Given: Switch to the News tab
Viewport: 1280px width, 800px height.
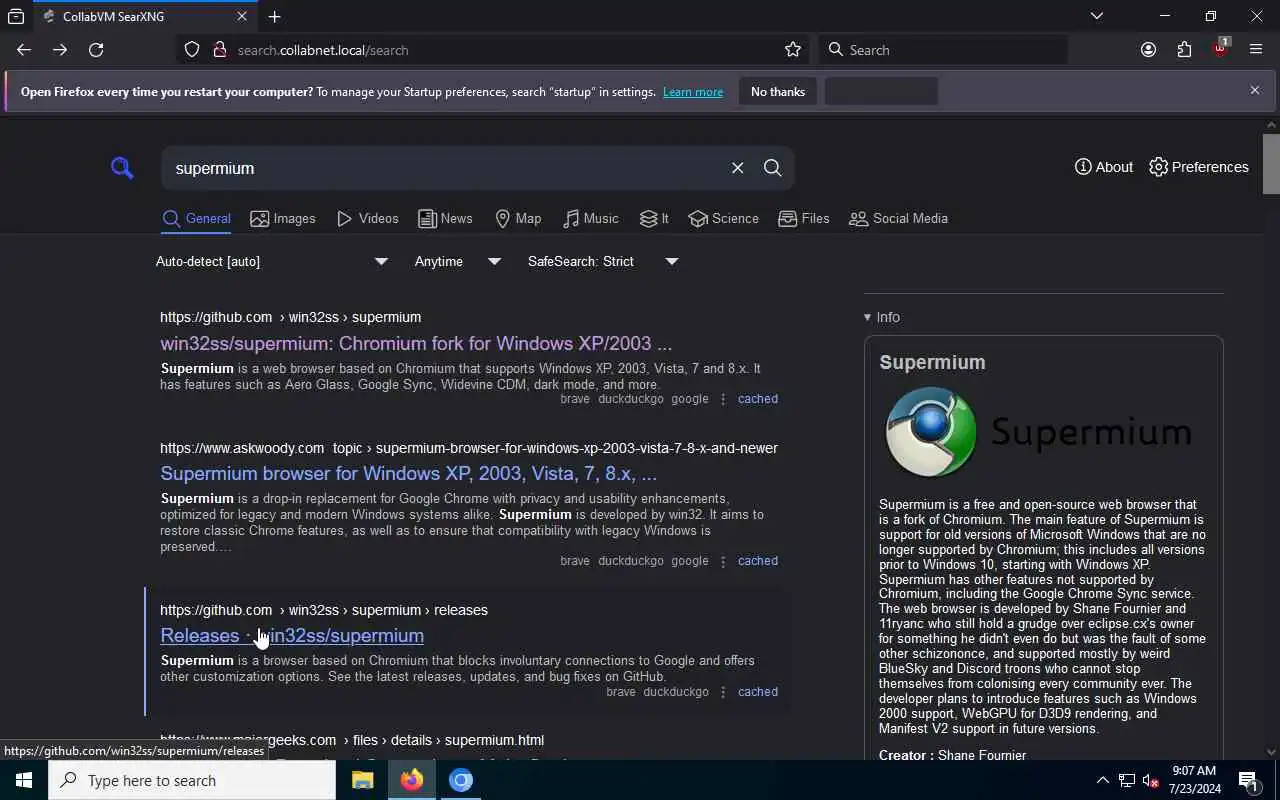Looking at the screenshot, I should coord(445,218).
